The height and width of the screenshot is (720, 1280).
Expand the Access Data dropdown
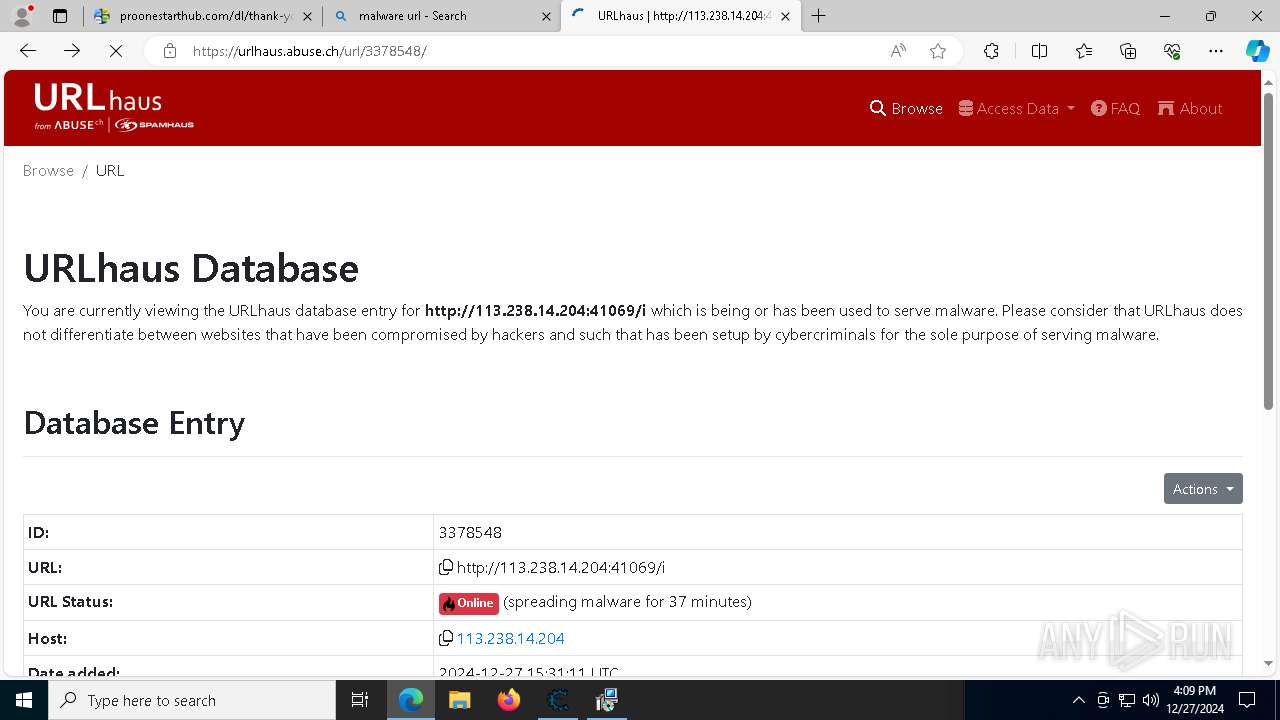1016,108
